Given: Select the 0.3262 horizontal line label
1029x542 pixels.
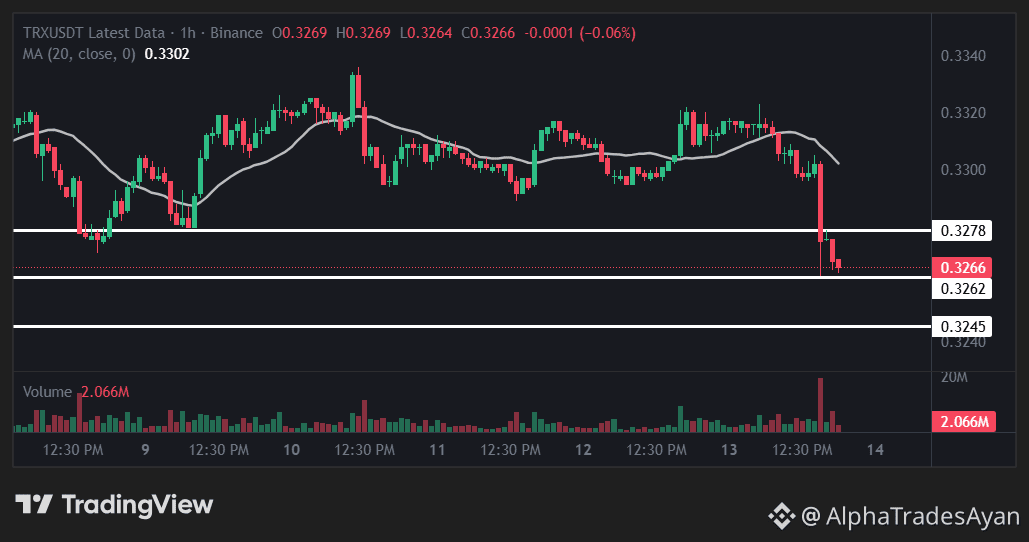Looking at the screenshot, I should [962, 289].
